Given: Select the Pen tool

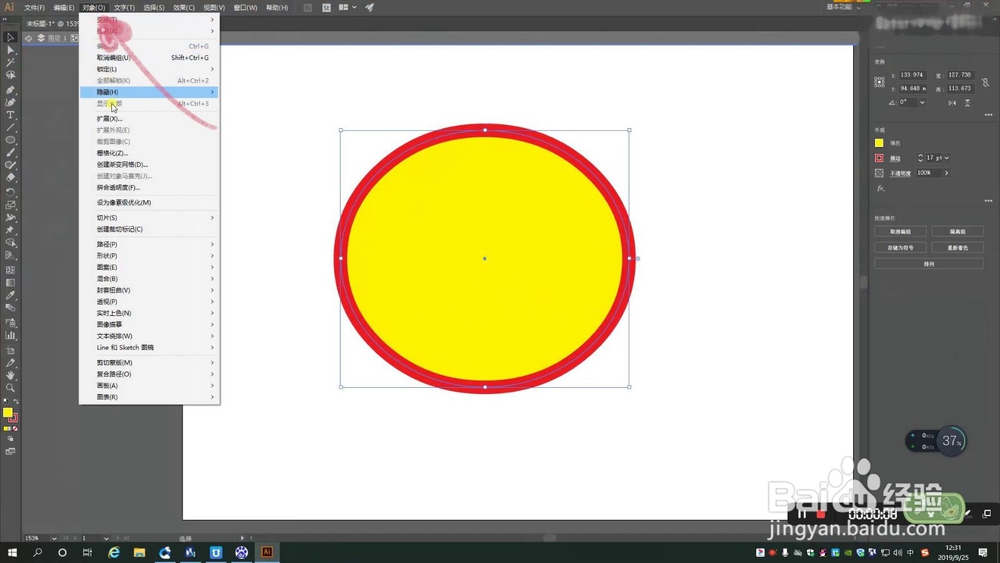Looking at the screenshot, I should pyautogui.click(x=10, y=90).
